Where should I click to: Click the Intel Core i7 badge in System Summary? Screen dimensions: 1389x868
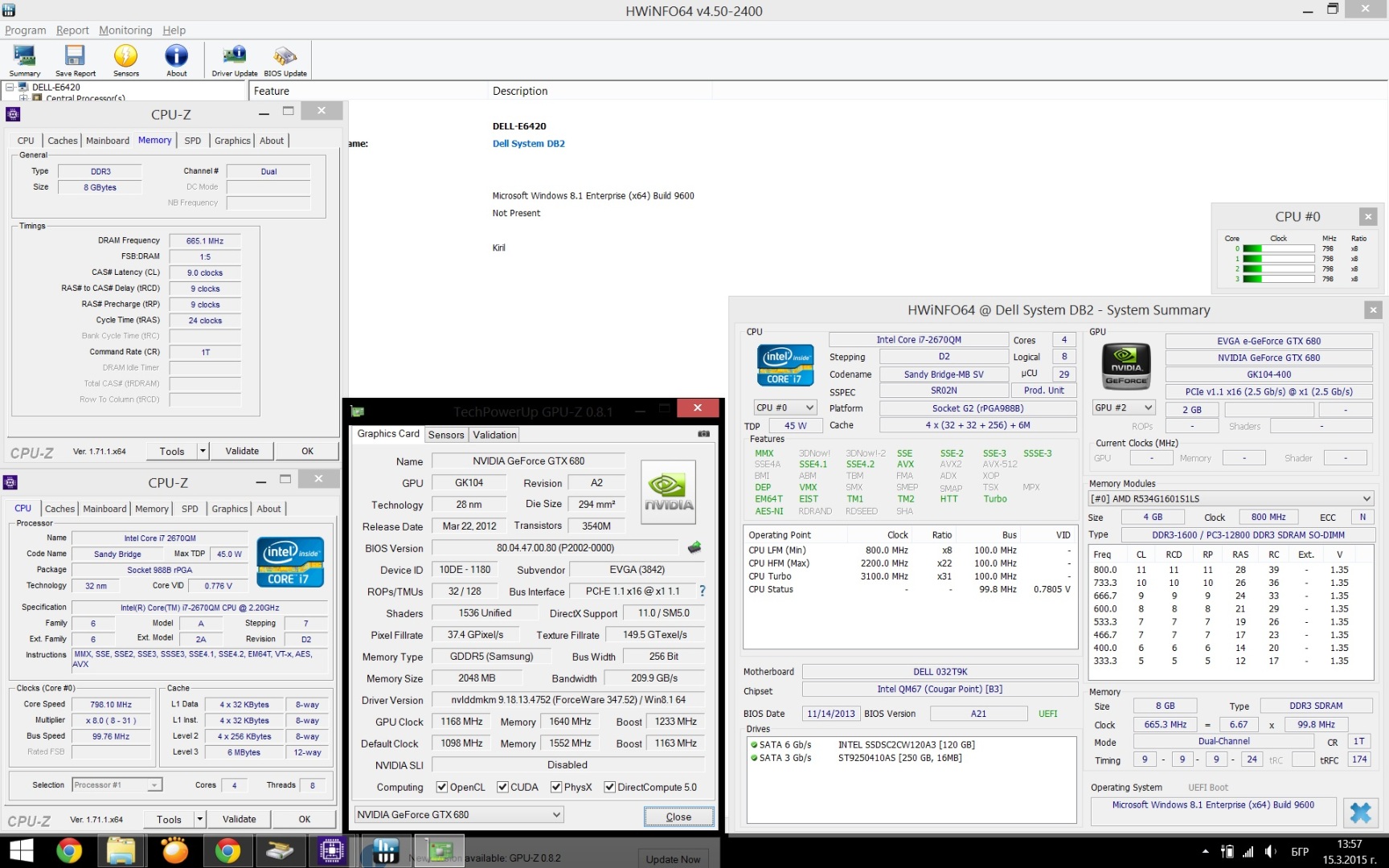pos(785,365)
